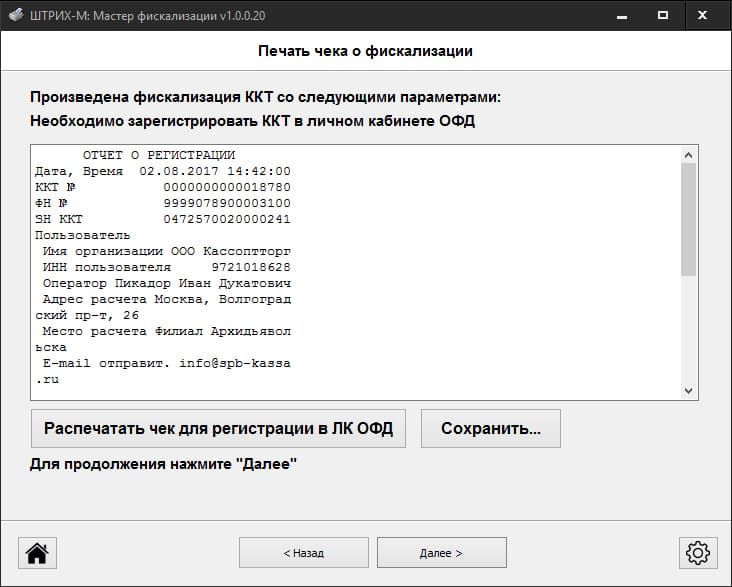
Task: Minimize the Мастер фискализации window
Action: click(x=622, y=15)
